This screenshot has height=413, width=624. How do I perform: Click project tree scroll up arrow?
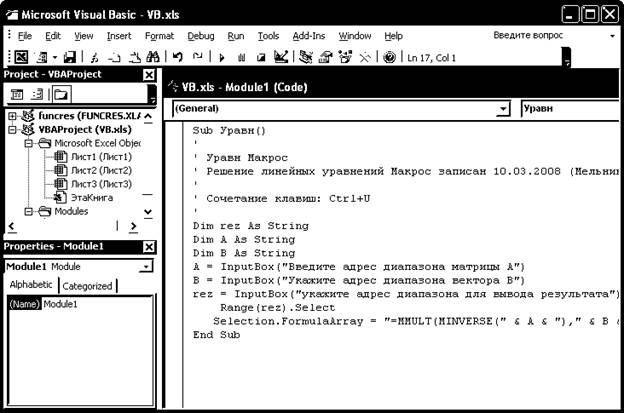click(x=148, y=117)
